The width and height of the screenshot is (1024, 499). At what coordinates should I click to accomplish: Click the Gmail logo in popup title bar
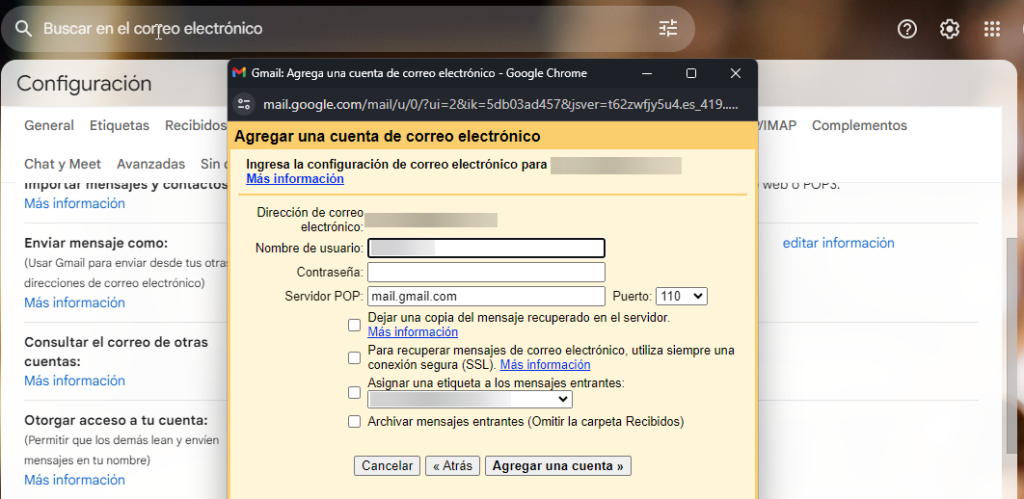point(239,73)
